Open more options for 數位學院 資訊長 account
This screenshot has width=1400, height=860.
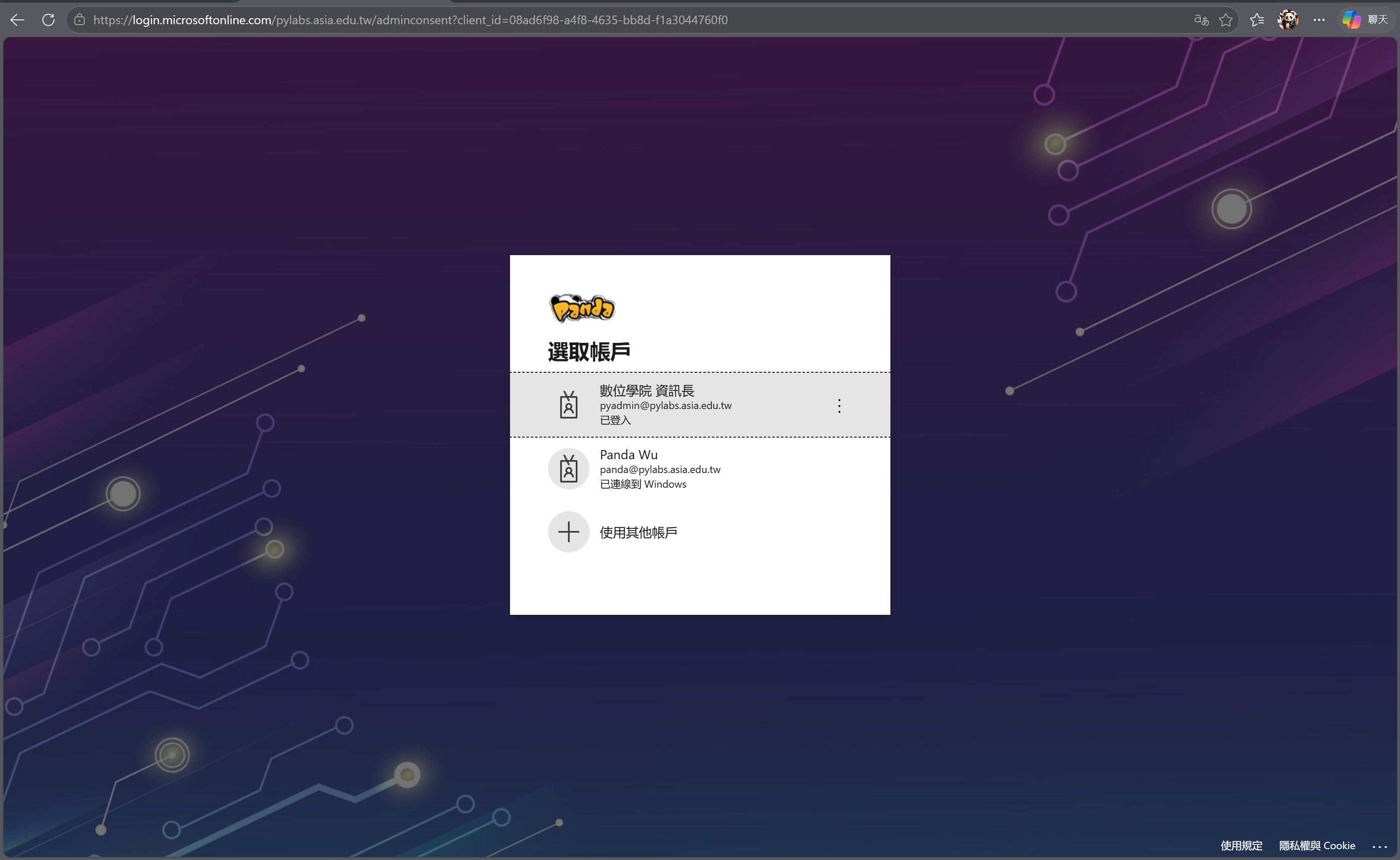pos(839,406)
